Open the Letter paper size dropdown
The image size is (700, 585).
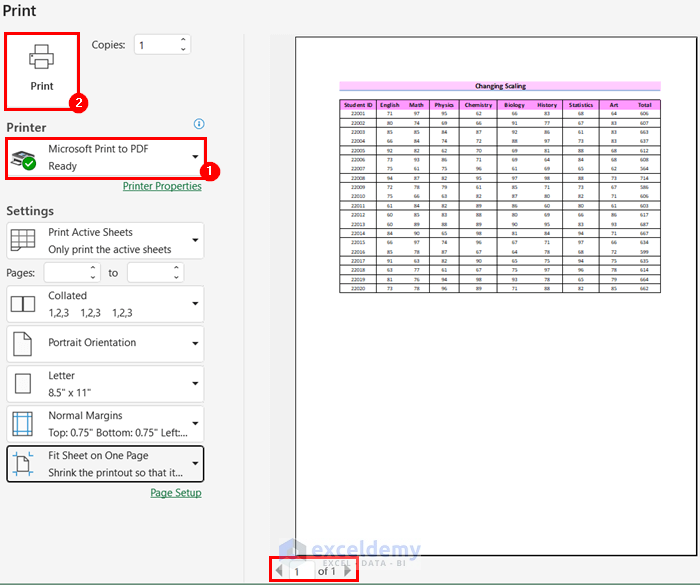click(105, 384)
